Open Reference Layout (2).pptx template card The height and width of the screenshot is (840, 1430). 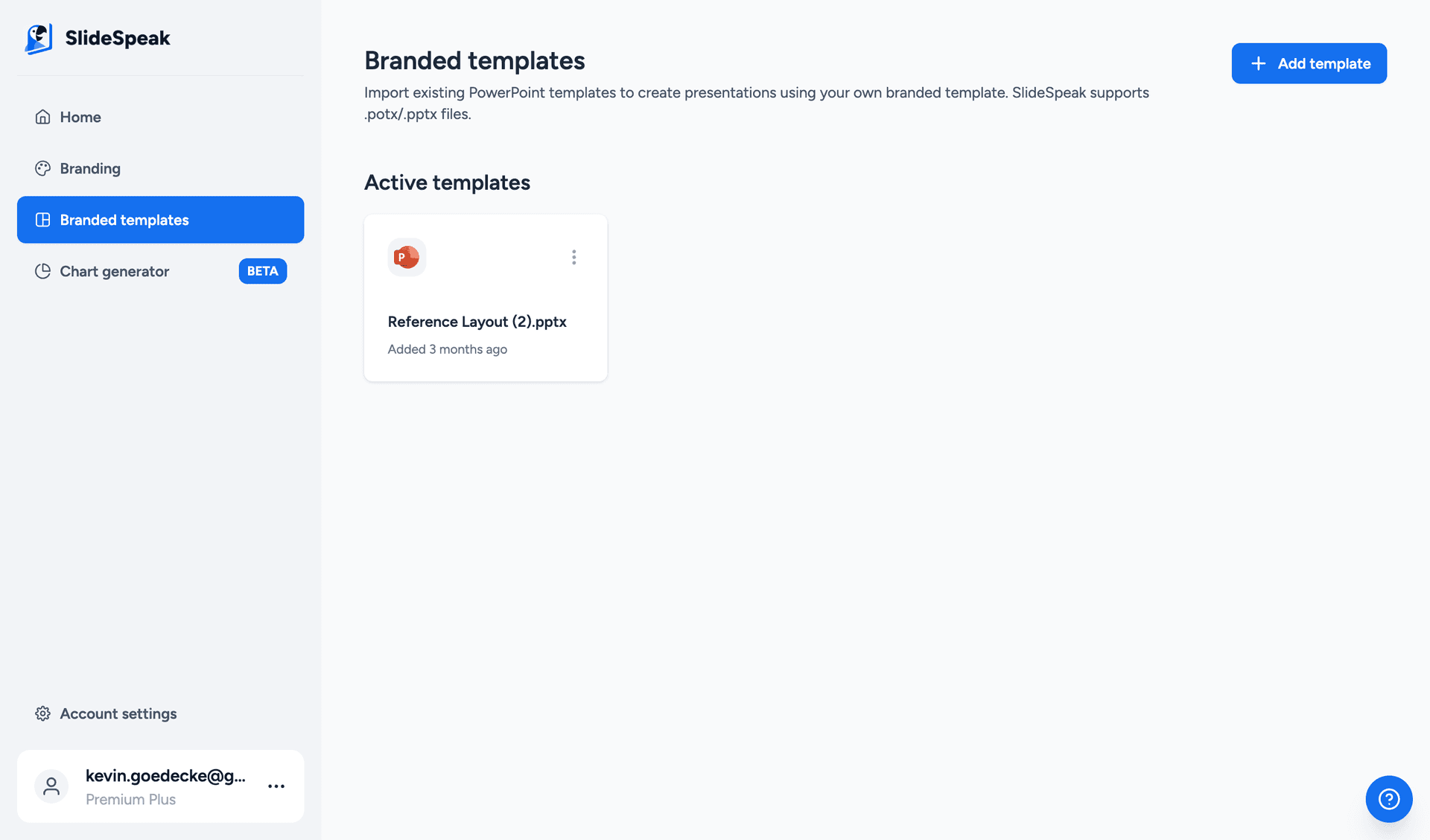pyautogui.click(x=485, y=298)
